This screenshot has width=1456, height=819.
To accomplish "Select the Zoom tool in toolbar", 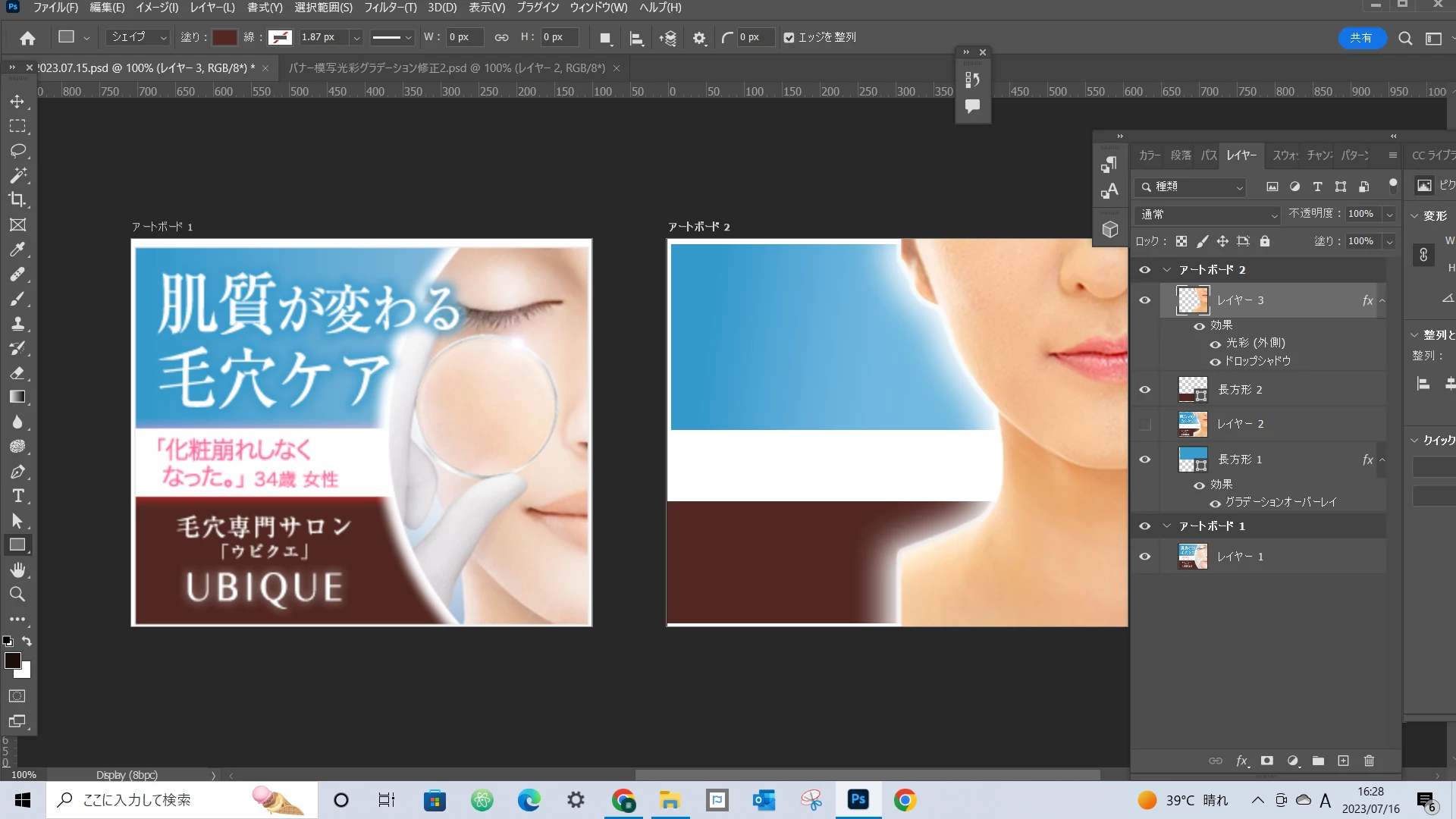I will pos(17,595).
